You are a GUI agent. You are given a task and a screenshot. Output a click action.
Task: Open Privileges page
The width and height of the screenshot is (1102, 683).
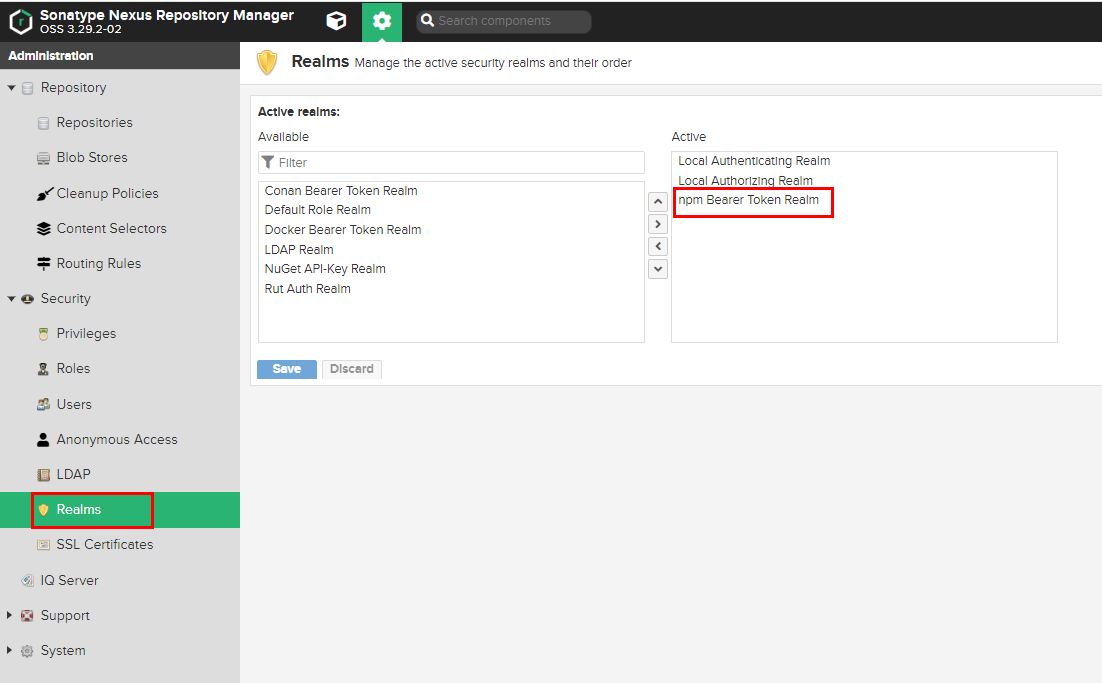86,334
